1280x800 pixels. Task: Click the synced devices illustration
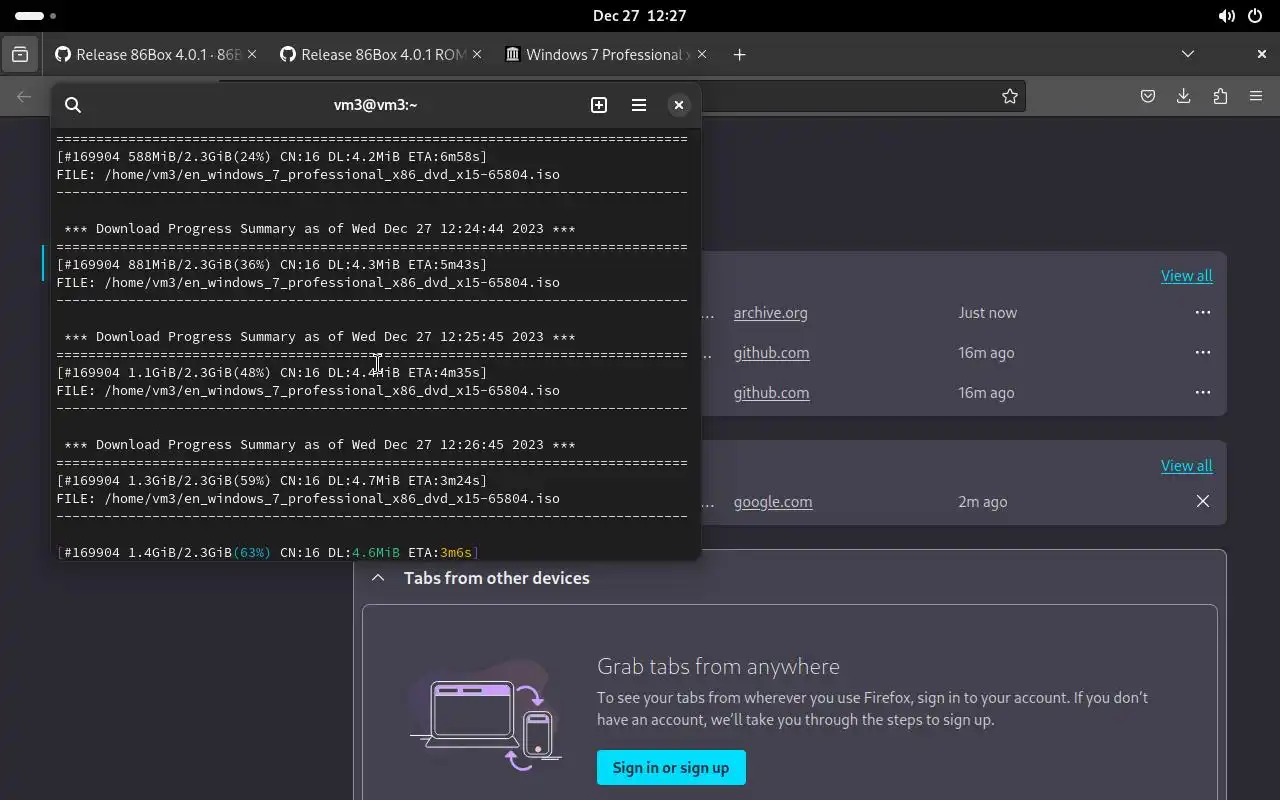[486, 715]
